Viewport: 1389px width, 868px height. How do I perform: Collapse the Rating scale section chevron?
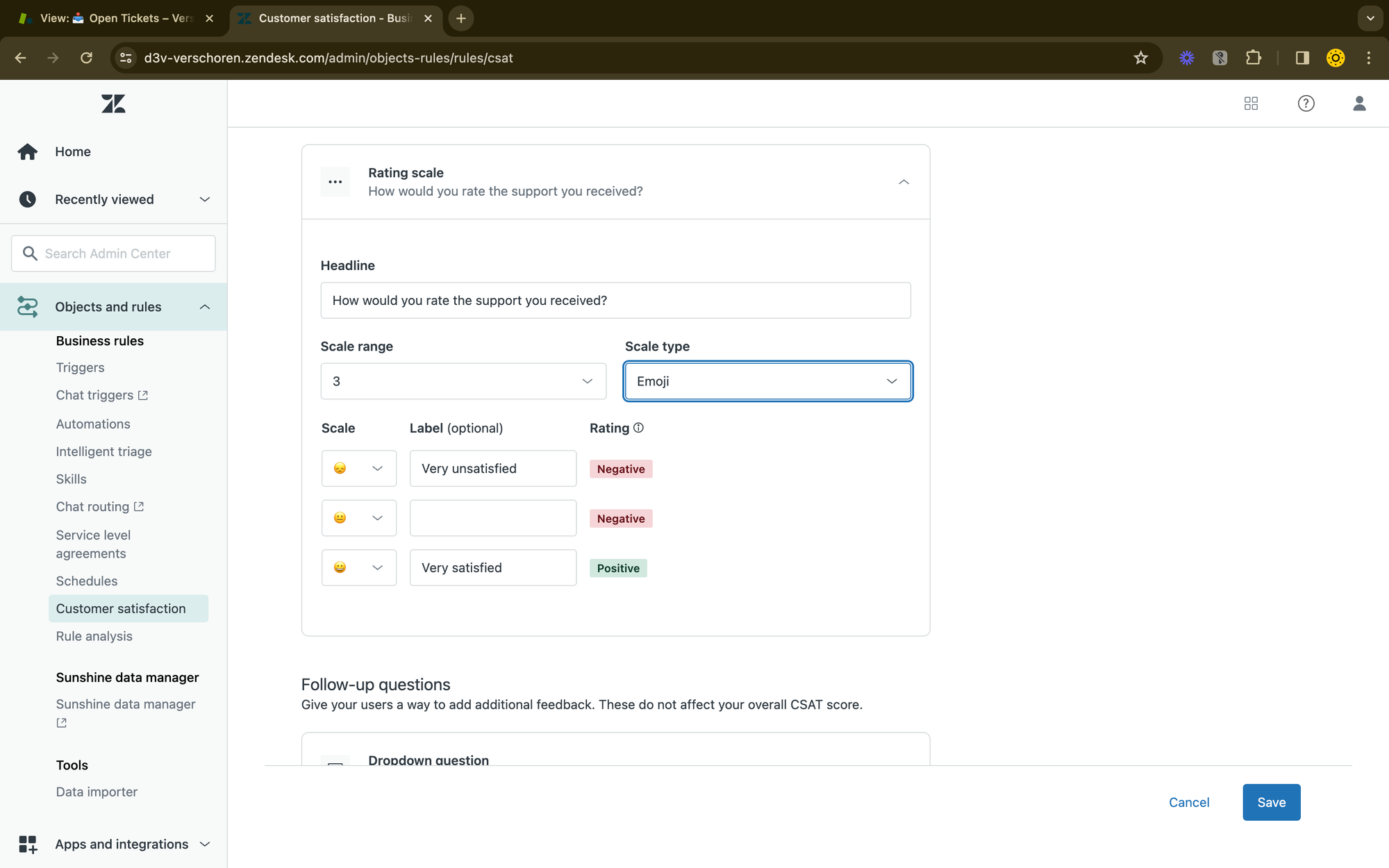click(x=904, y=182)
